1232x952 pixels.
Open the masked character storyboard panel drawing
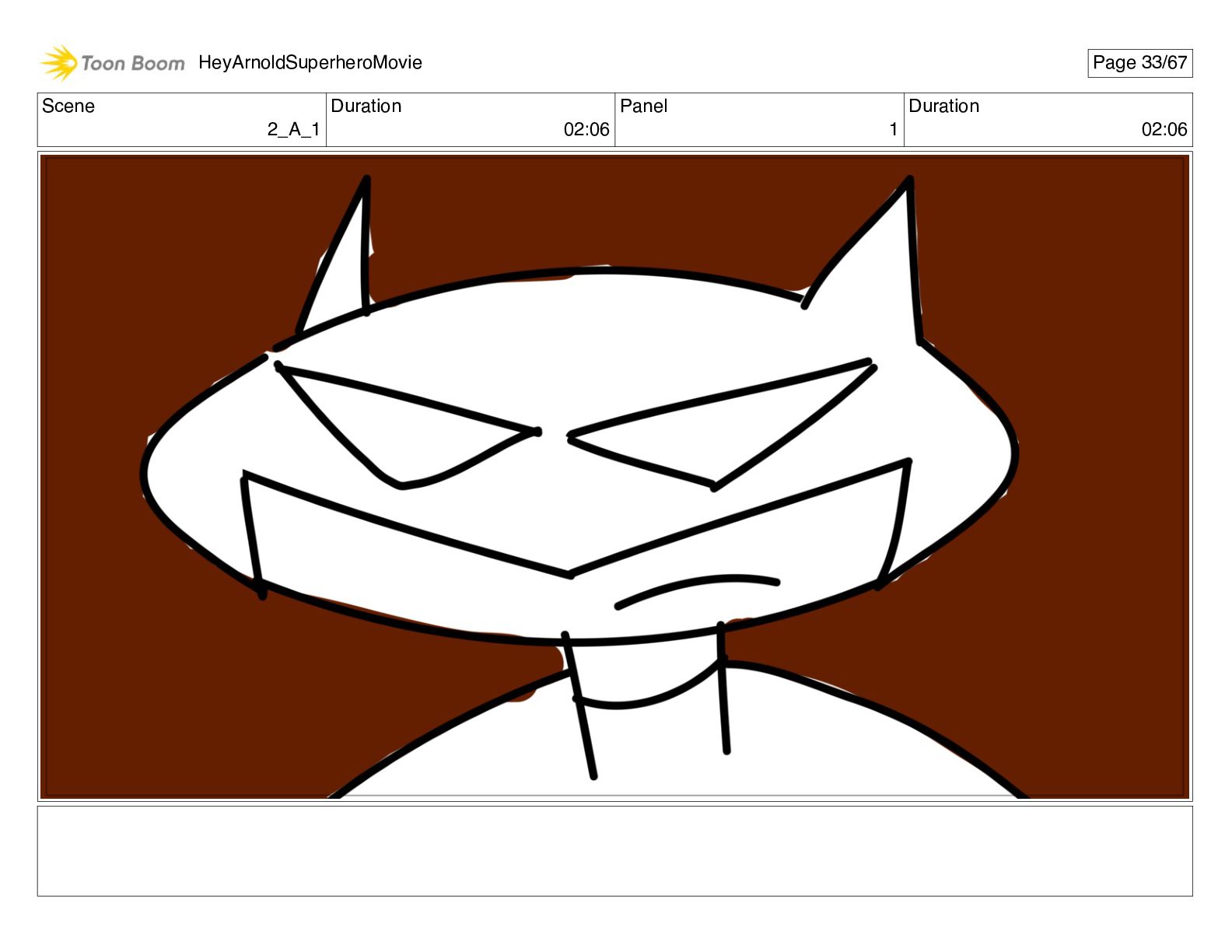(614, 477)
